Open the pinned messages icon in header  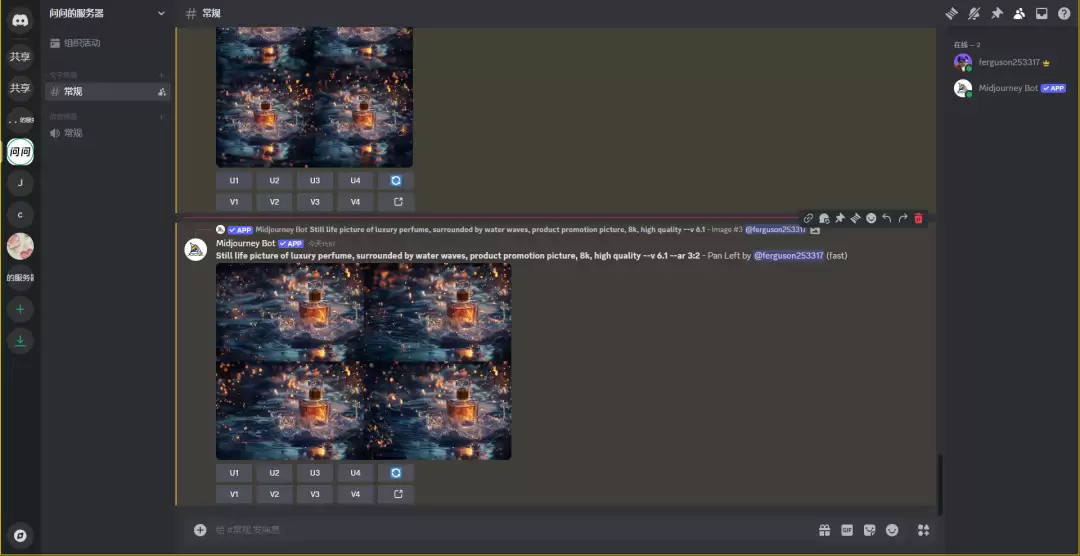[996, 14]
